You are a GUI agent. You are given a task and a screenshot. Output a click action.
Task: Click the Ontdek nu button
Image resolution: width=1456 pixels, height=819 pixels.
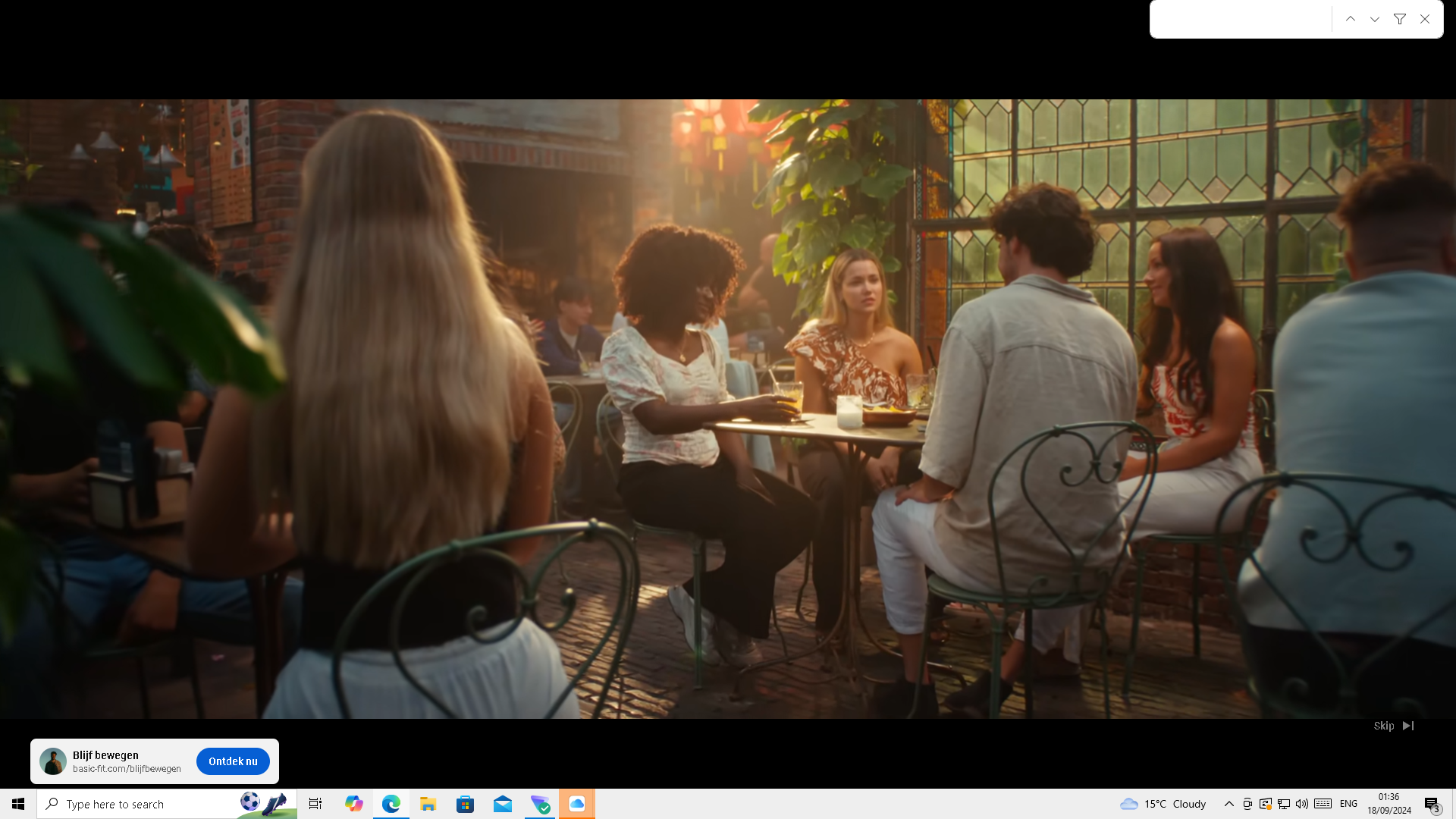233,761
